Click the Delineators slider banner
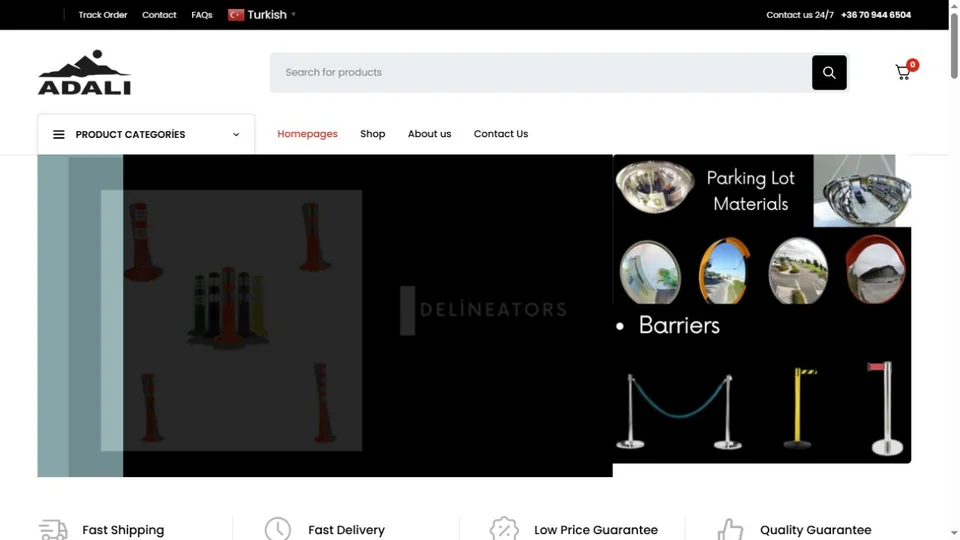The image size is (960, 540). point(324,315)
